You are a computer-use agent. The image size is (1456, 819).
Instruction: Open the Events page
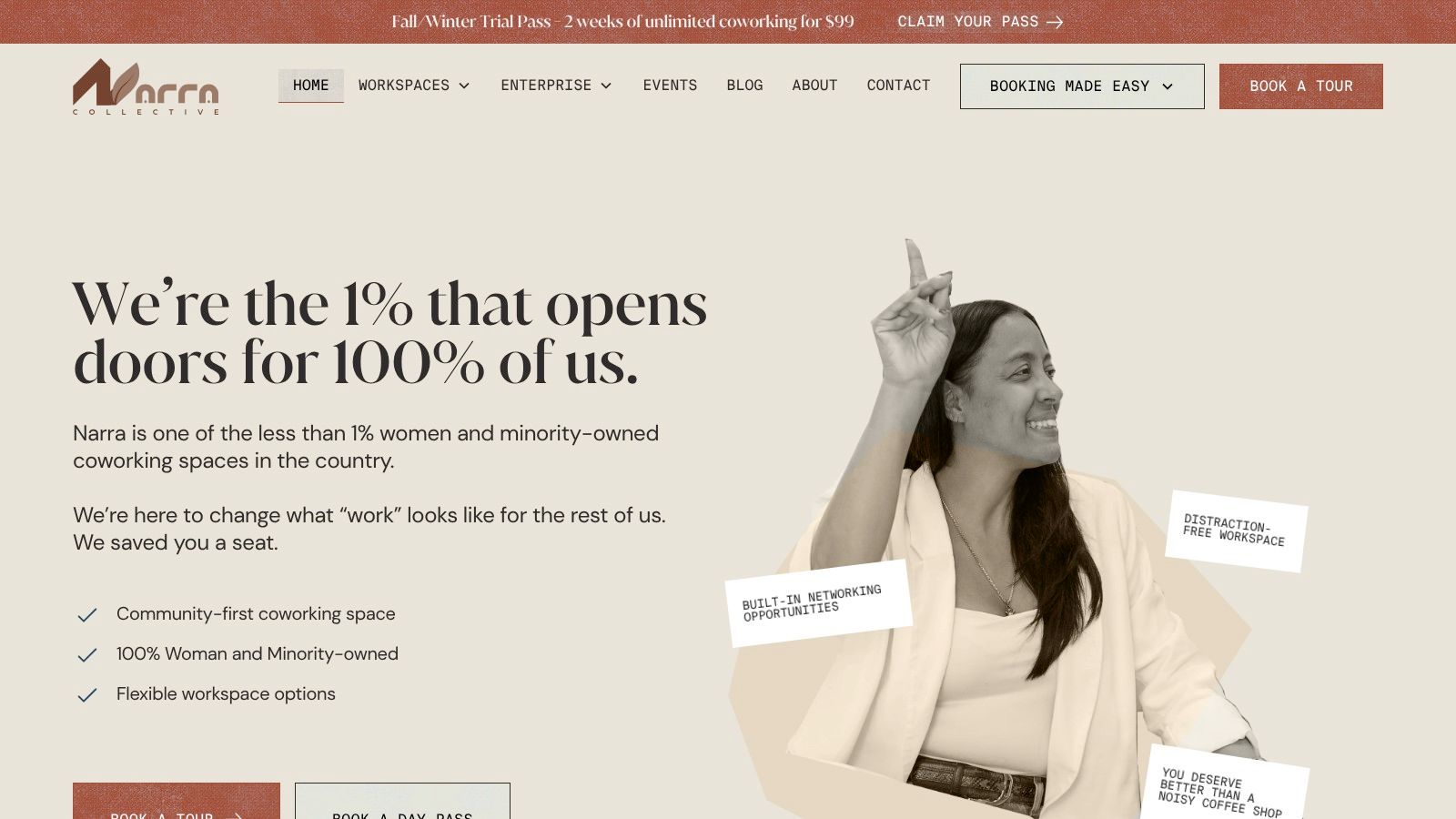[670, 86]
